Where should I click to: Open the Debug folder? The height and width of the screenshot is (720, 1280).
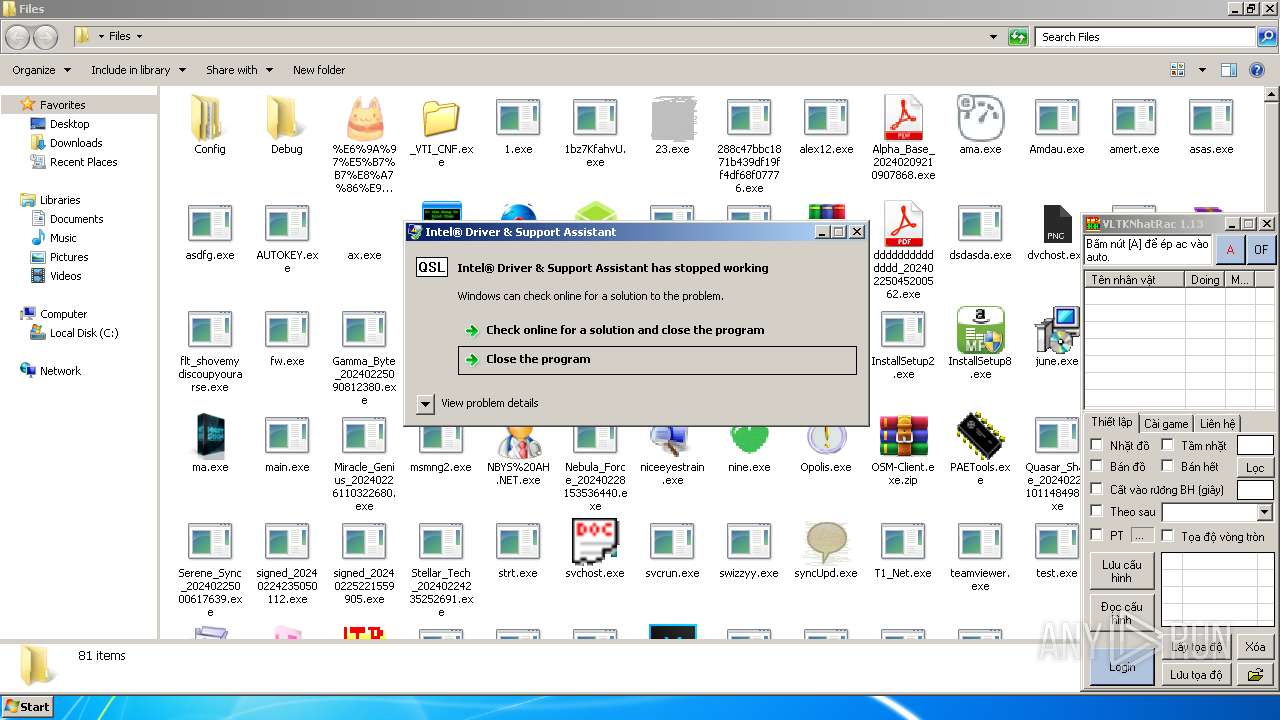[x=286, y=125]
